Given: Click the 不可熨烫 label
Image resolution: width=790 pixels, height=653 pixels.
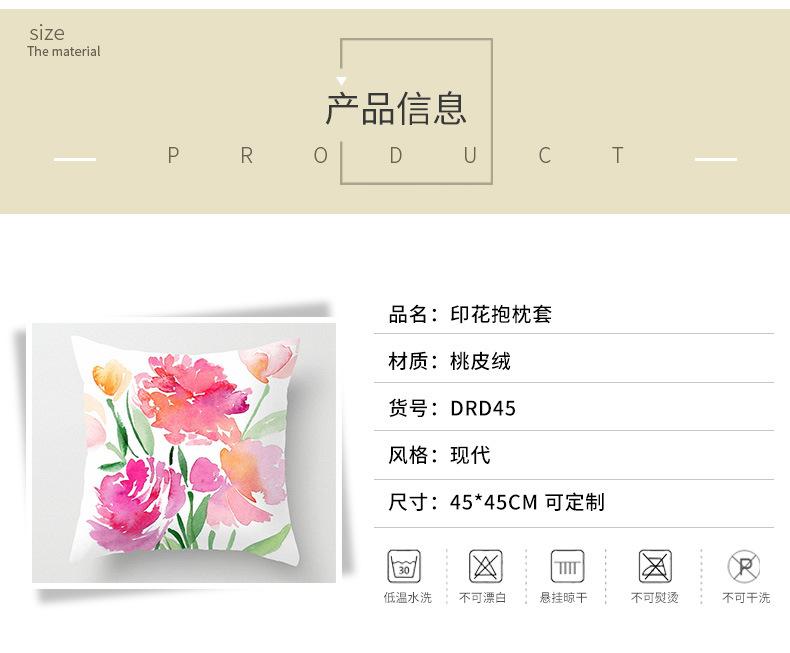Looking at the screenshot, I should tap(654, 598).
